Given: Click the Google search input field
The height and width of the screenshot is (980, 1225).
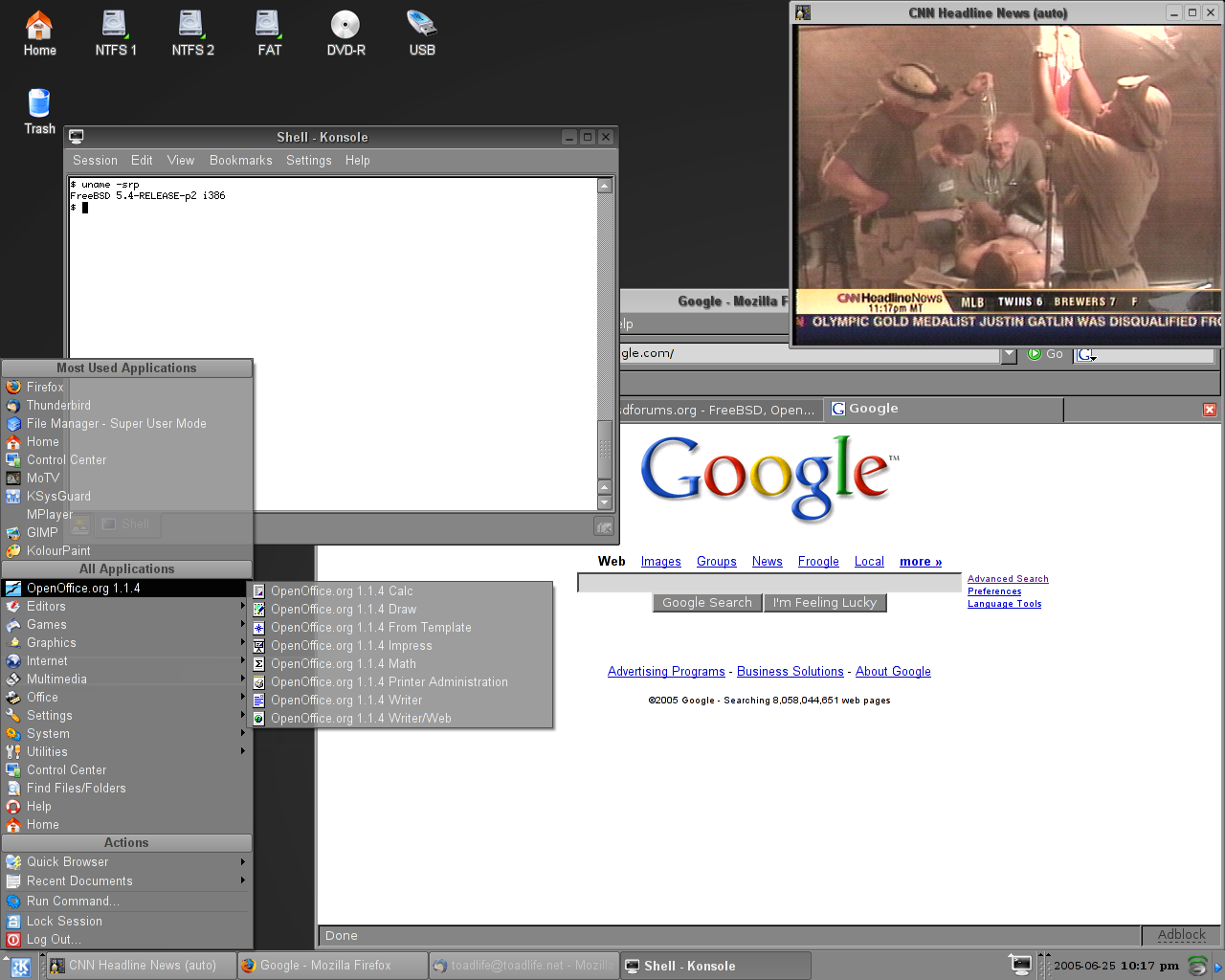Looking at the screenshot, I should 768,583.
